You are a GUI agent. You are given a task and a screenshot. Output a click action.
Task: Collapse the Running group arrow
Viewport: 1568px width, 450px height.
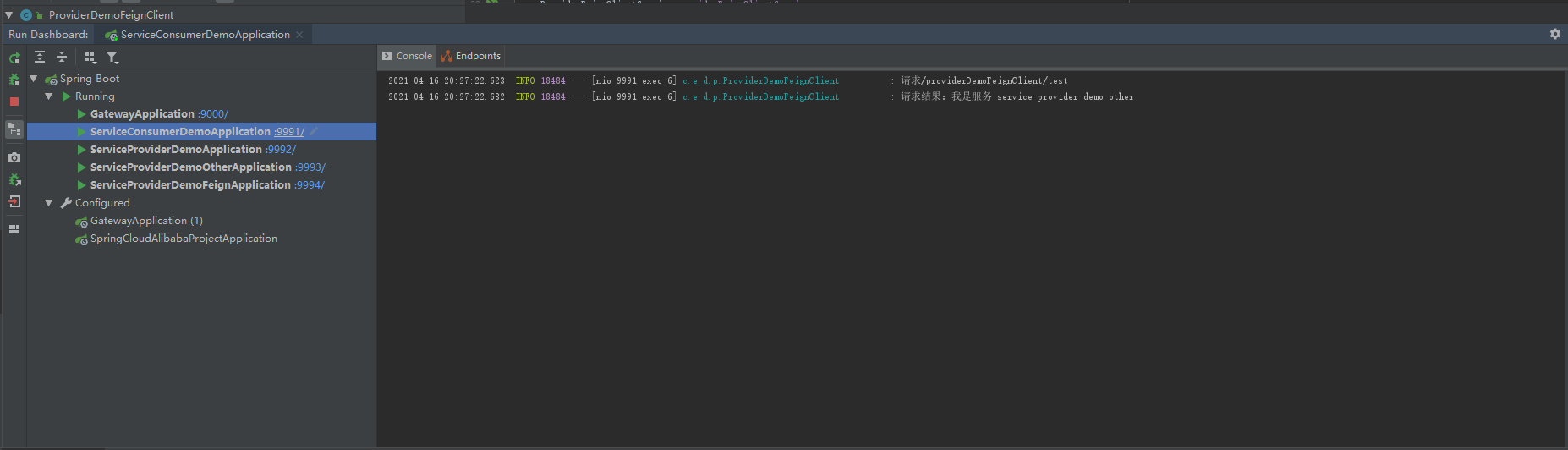(49, 96)
